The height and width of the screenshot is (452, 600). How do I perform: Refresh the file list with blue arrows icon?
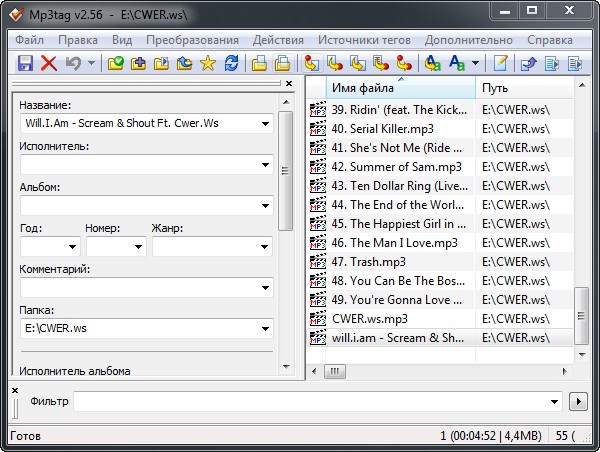click(232, 63)
